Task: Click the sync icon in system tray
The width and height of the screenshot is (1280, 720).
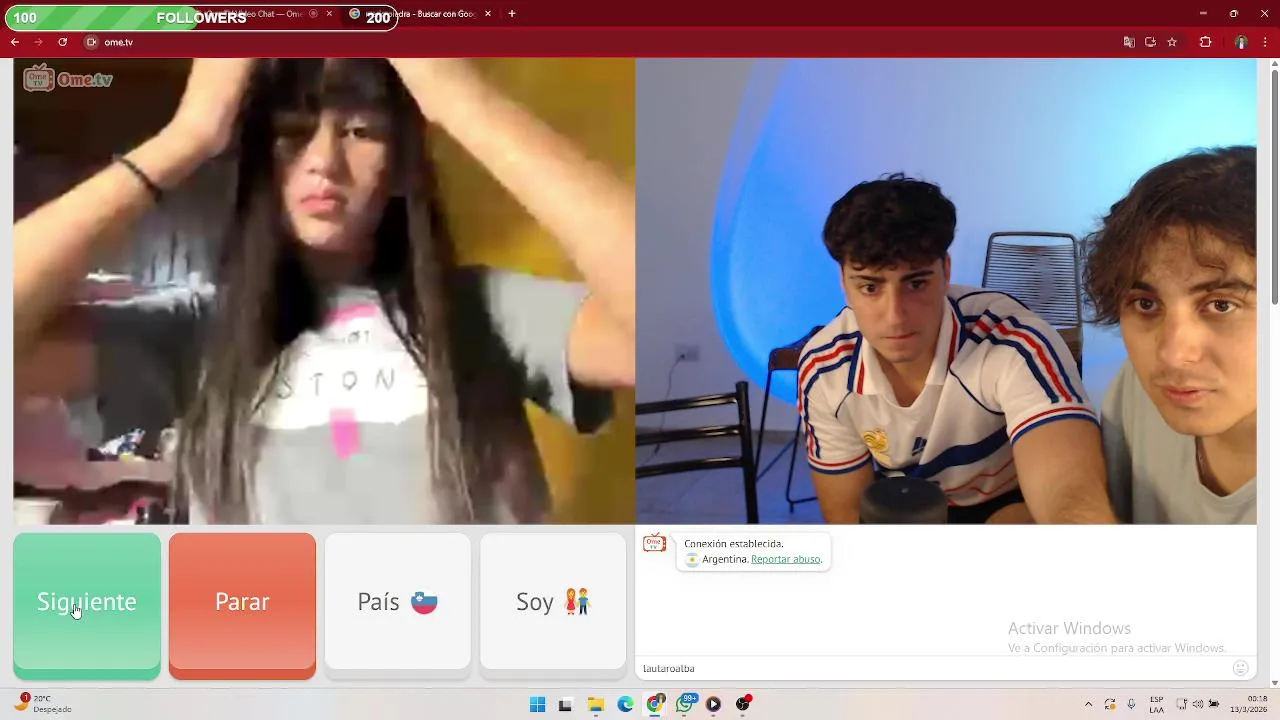Action: pyautogui.click(x=1110, y=704)
